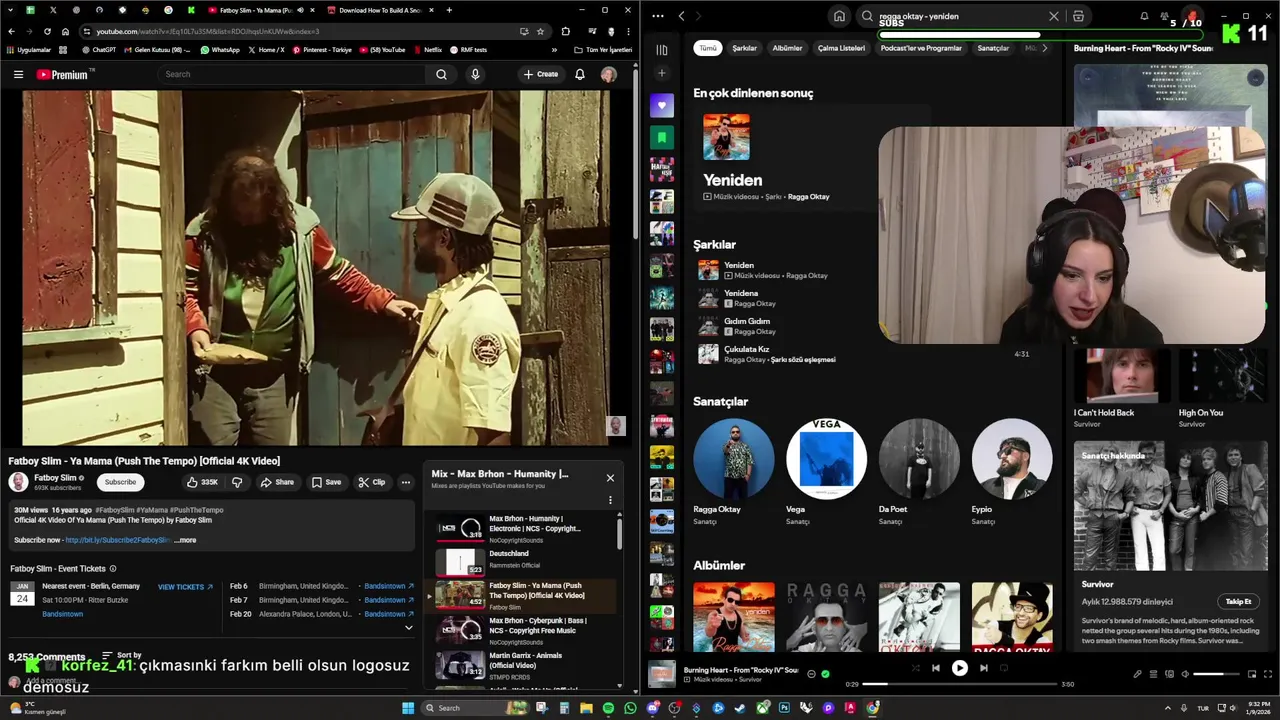Toggle Spotify repeat mode
The height and width of the screenshot is (720, 1280).
1004,668
